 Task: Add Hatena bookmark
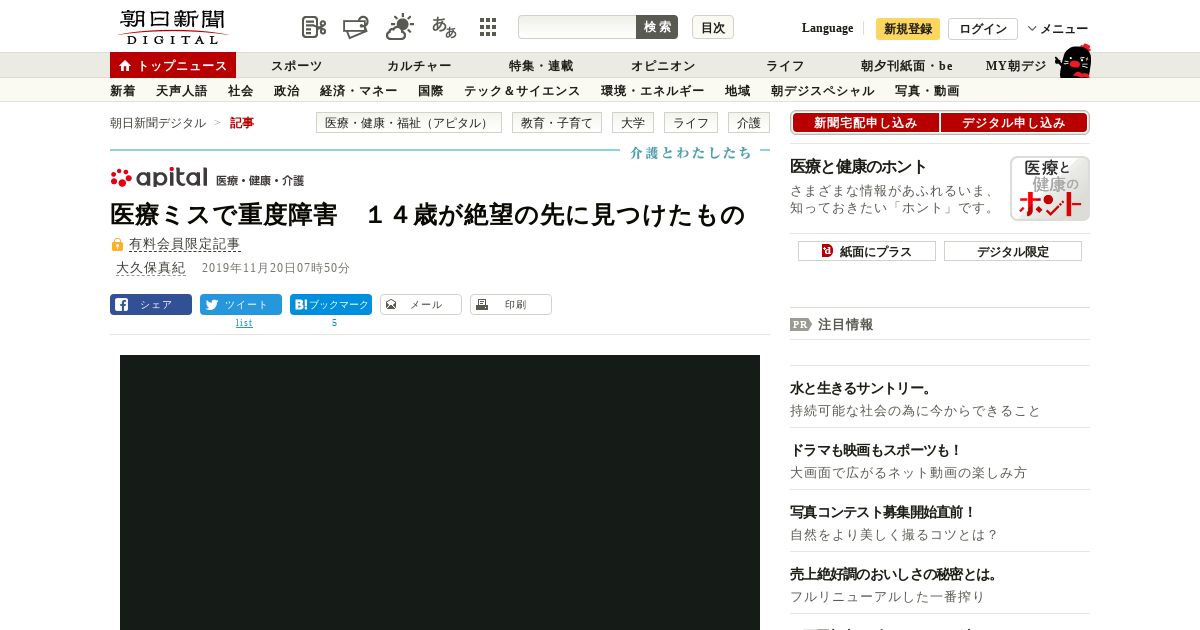point(331,305)
